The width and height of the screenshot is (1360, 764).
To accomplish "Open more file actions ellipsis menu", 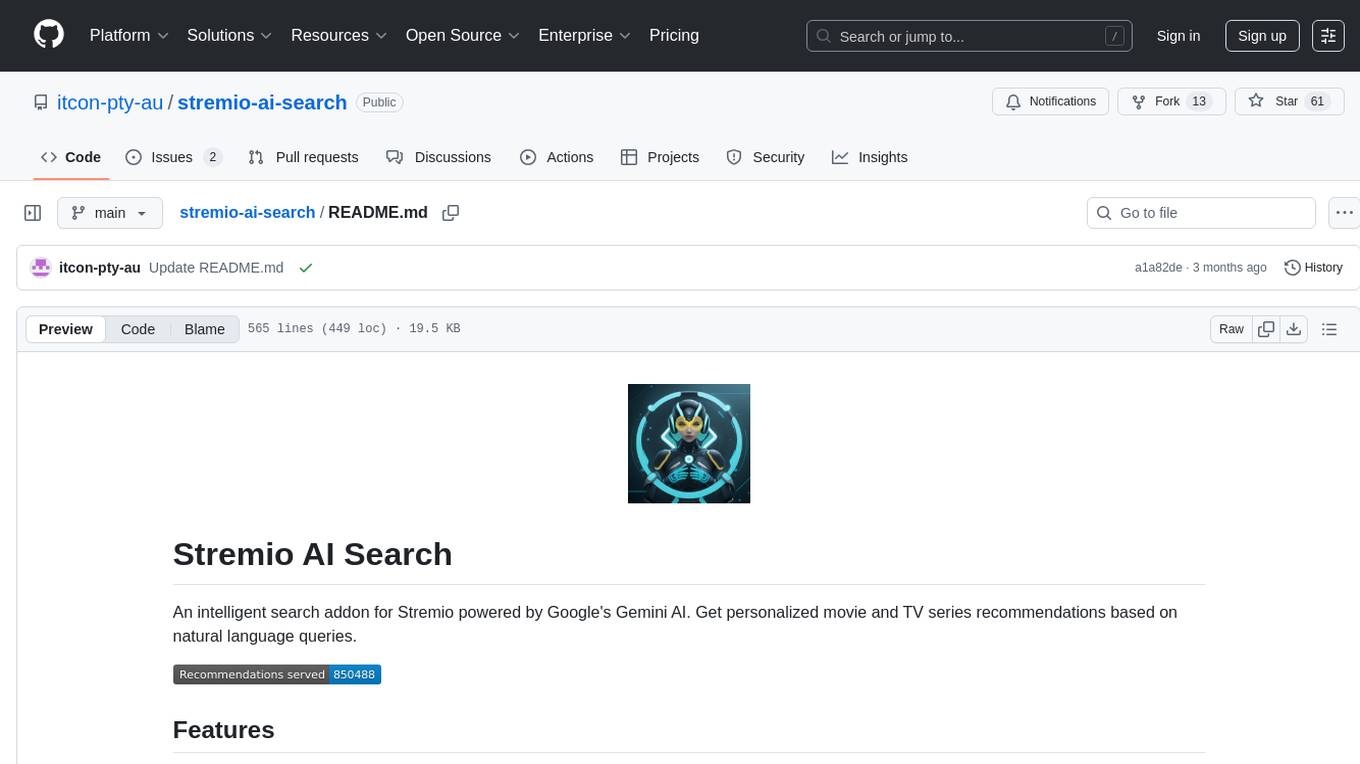I will (x=1344, y=213).
